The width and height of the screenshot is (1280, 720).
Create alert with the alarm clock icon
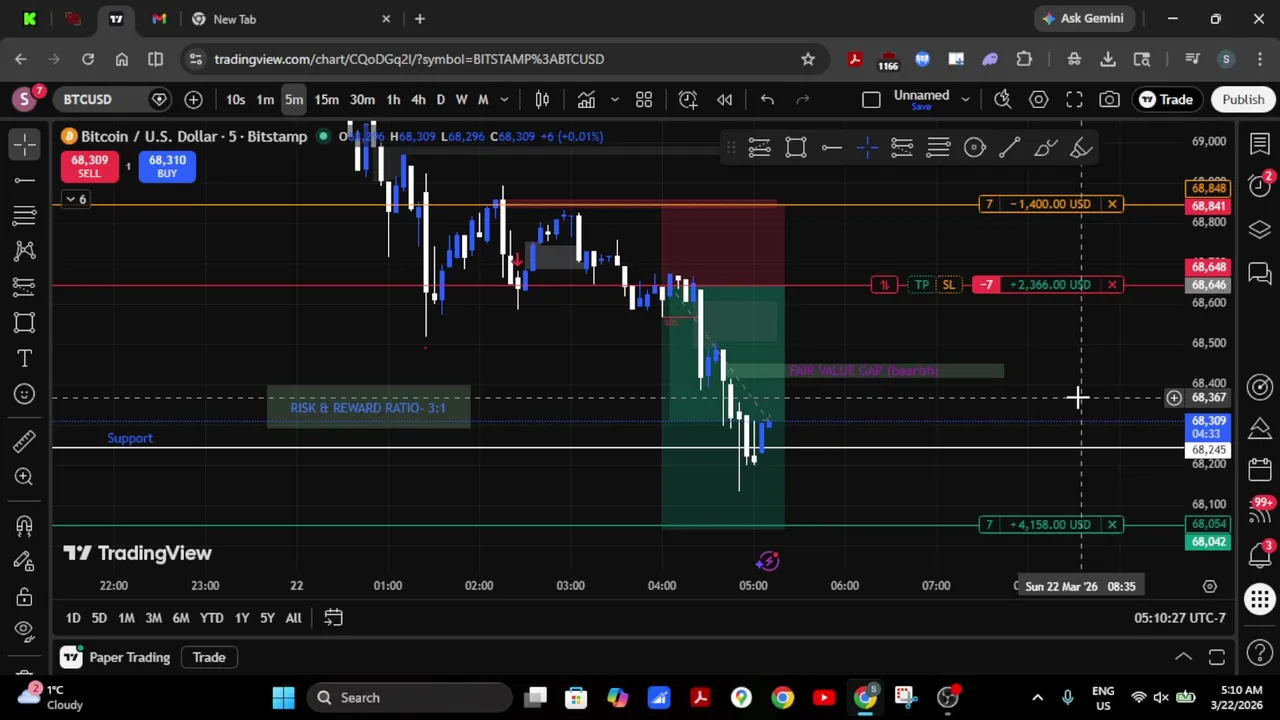(x=688, y=99)
